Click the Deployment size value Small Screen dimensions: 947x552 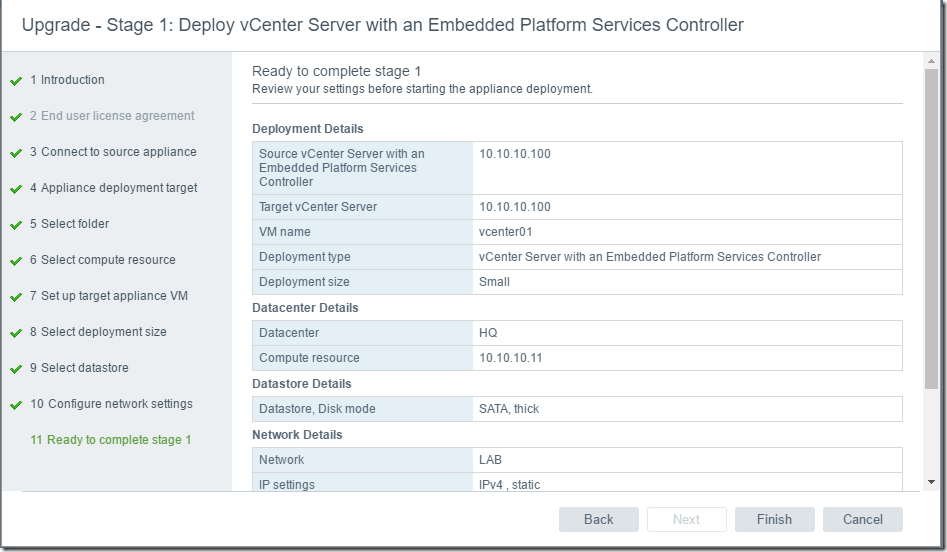coord(494,282)
